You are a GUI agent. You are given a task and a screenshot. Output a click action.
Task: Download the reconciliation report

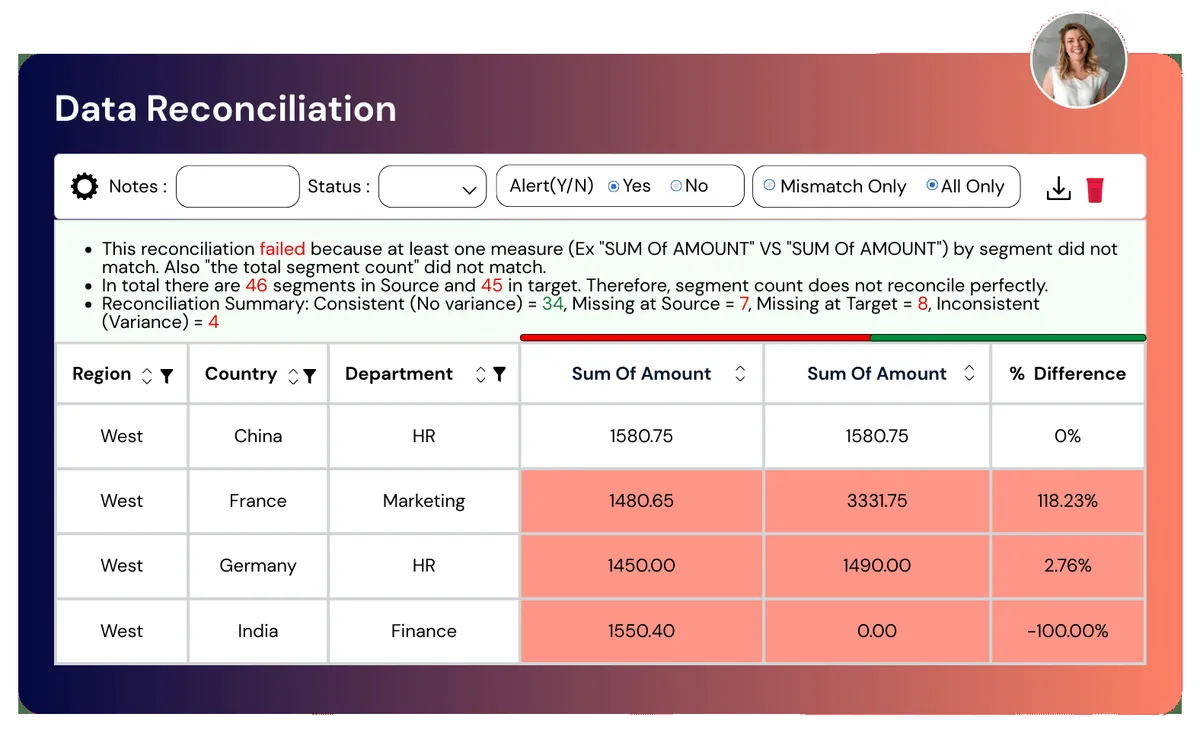click(1058, 188)
